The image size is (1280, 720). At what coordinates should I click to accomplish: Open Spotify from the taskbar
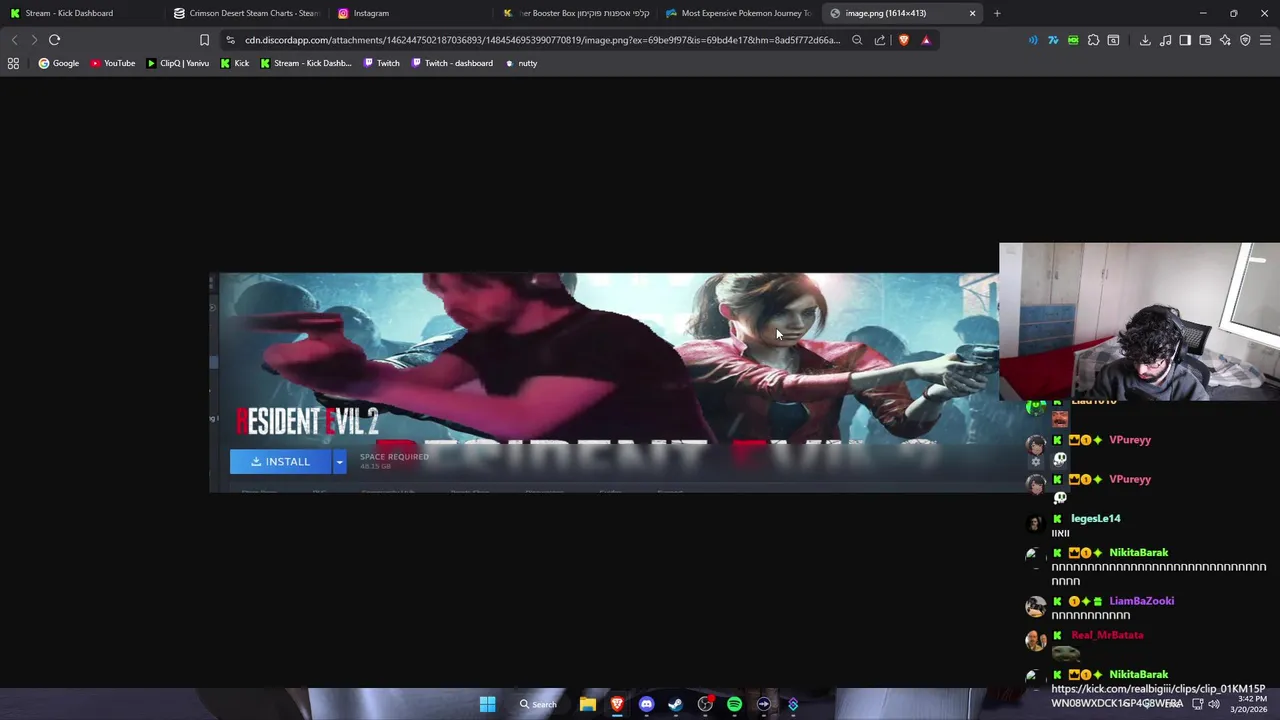734,704
